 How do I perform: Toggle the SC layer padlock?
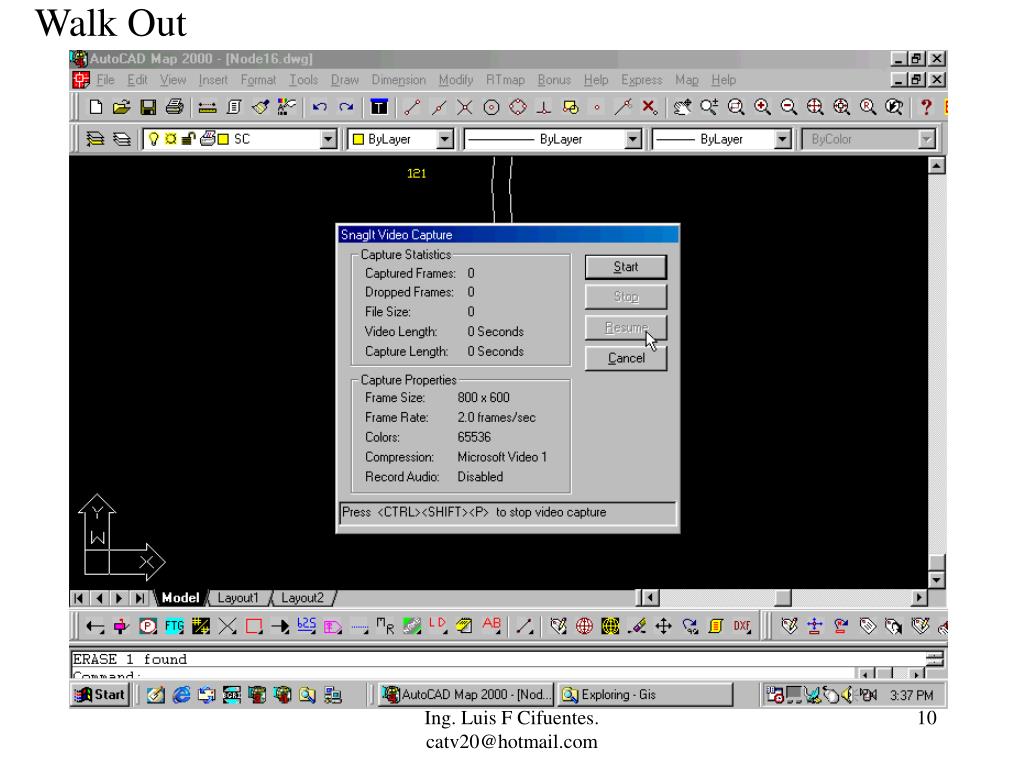coord(189,139)
